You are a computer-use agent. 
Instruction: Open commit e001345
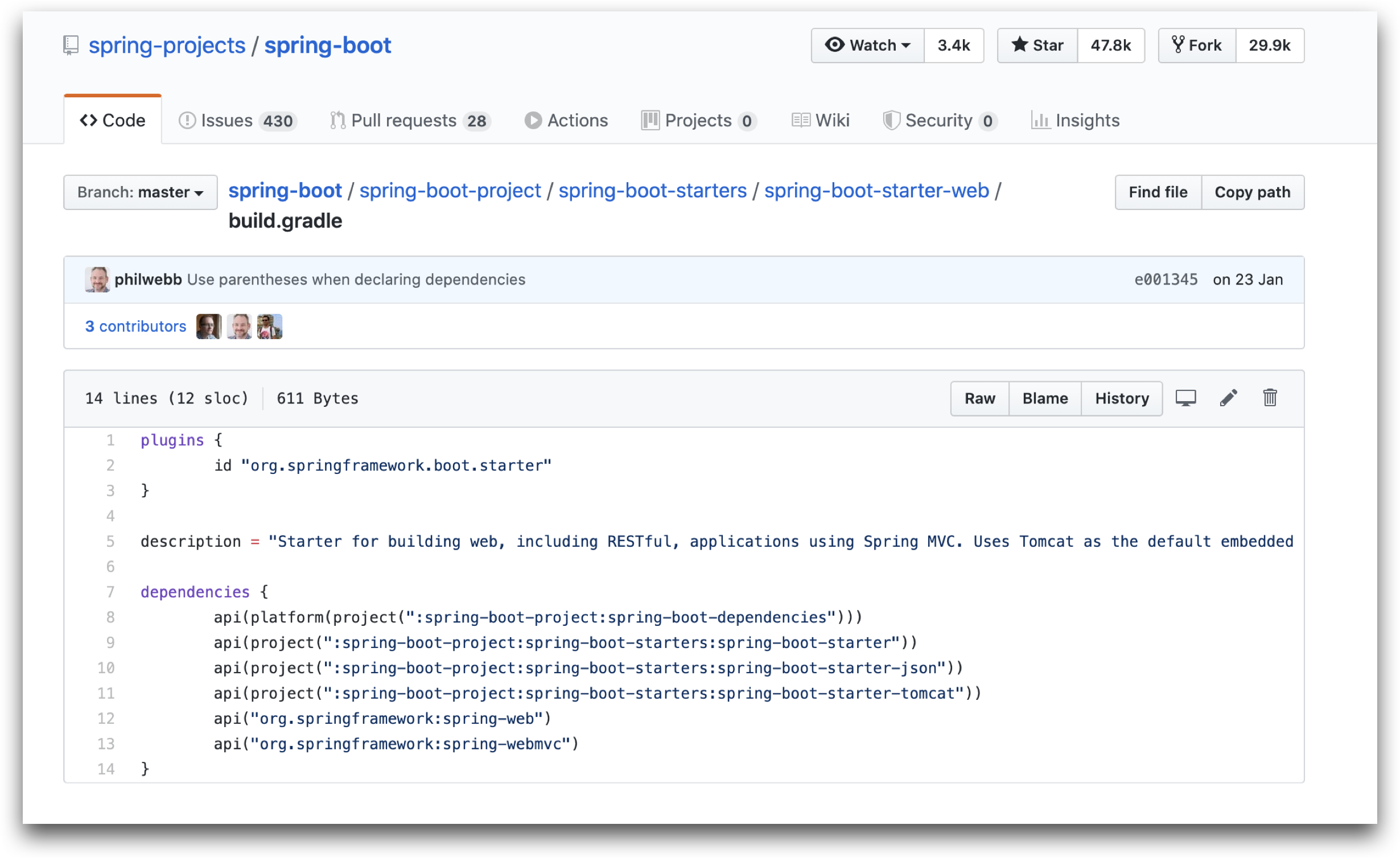tap(1166, 279)
